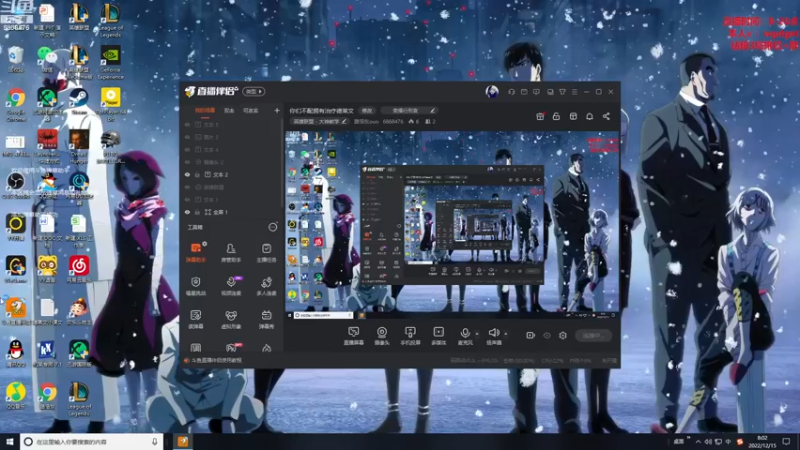Screen dimensions: 800x450
Task: Select 文本 2 source row
Action: (x=231, y=174)
